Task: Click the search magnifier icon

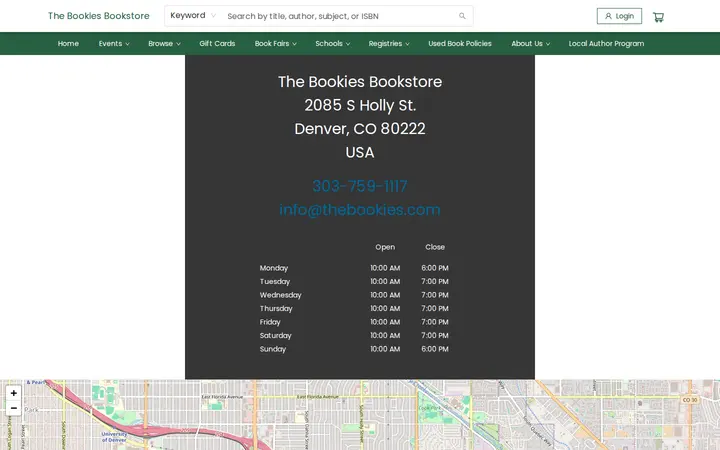Action: point(462,16)
